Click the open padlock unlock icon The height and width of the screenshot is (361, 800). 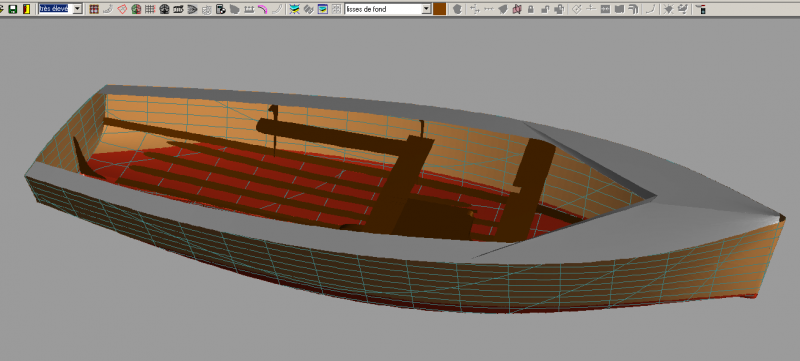[545, 9]
